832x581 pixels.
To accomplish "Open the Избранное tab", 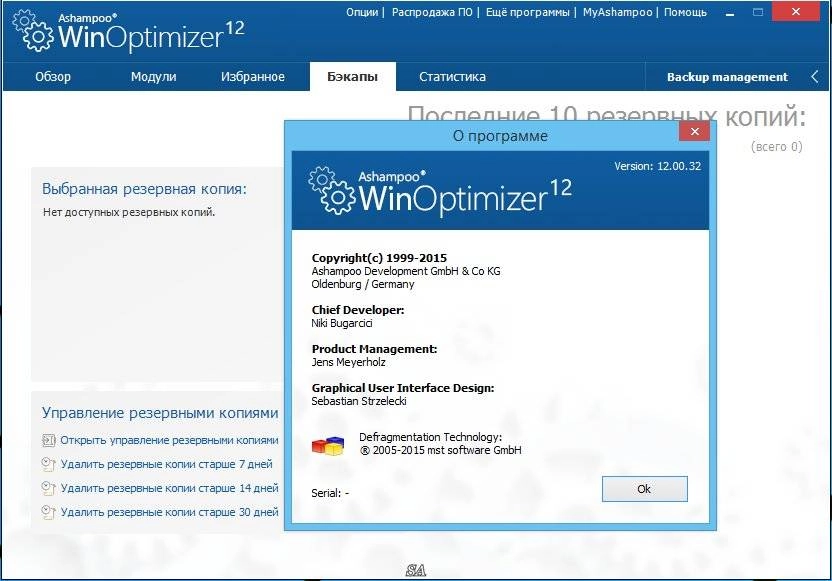I will click(253, 77).
